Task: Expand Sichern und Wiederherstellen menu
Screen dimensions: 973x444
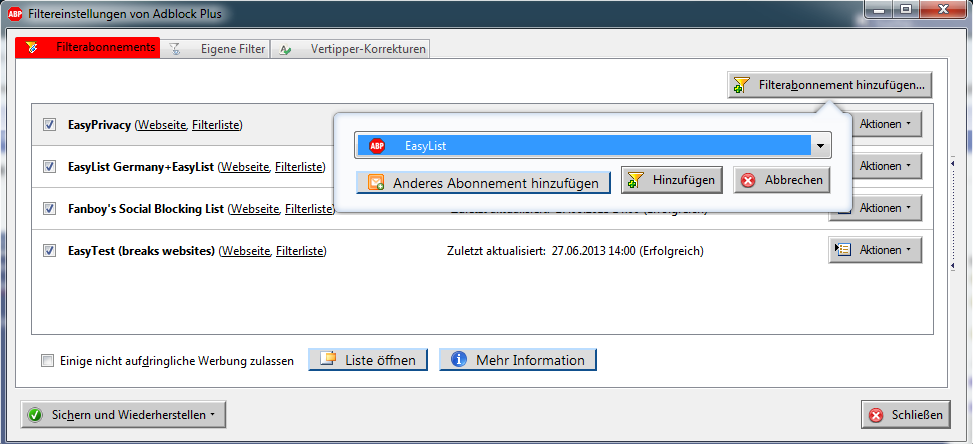Action: (123, 415)
